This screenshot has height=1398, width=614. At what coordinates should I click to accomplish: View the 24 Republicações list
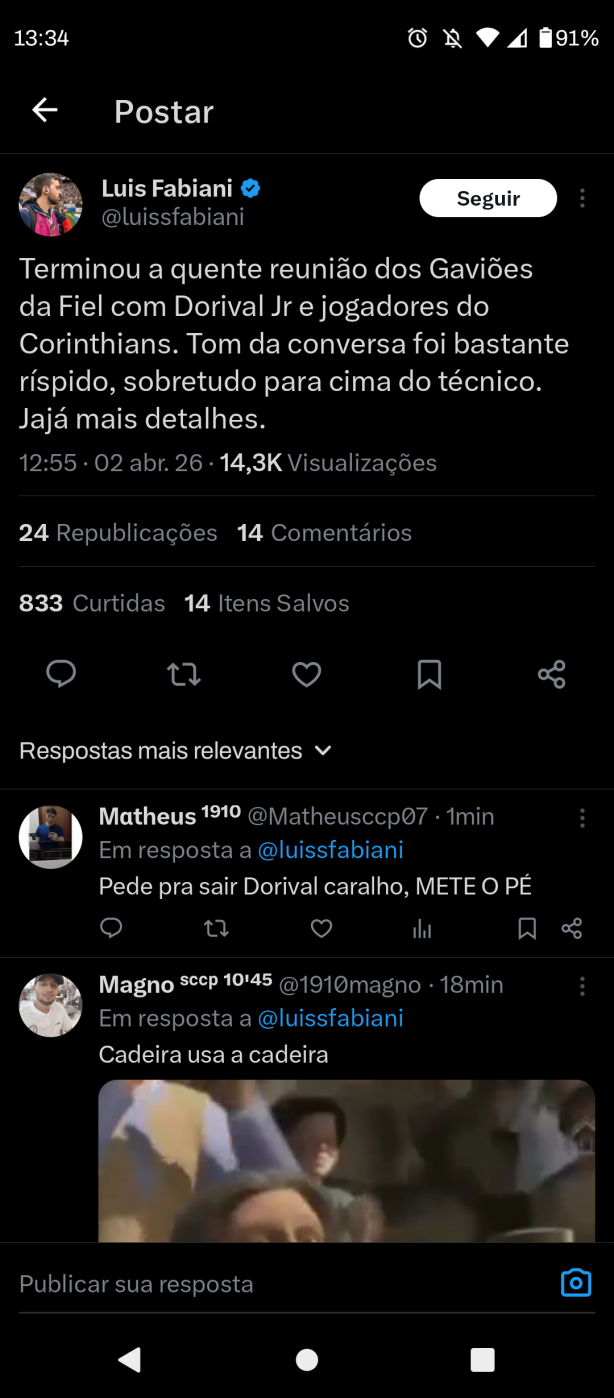tap(118, 533)
